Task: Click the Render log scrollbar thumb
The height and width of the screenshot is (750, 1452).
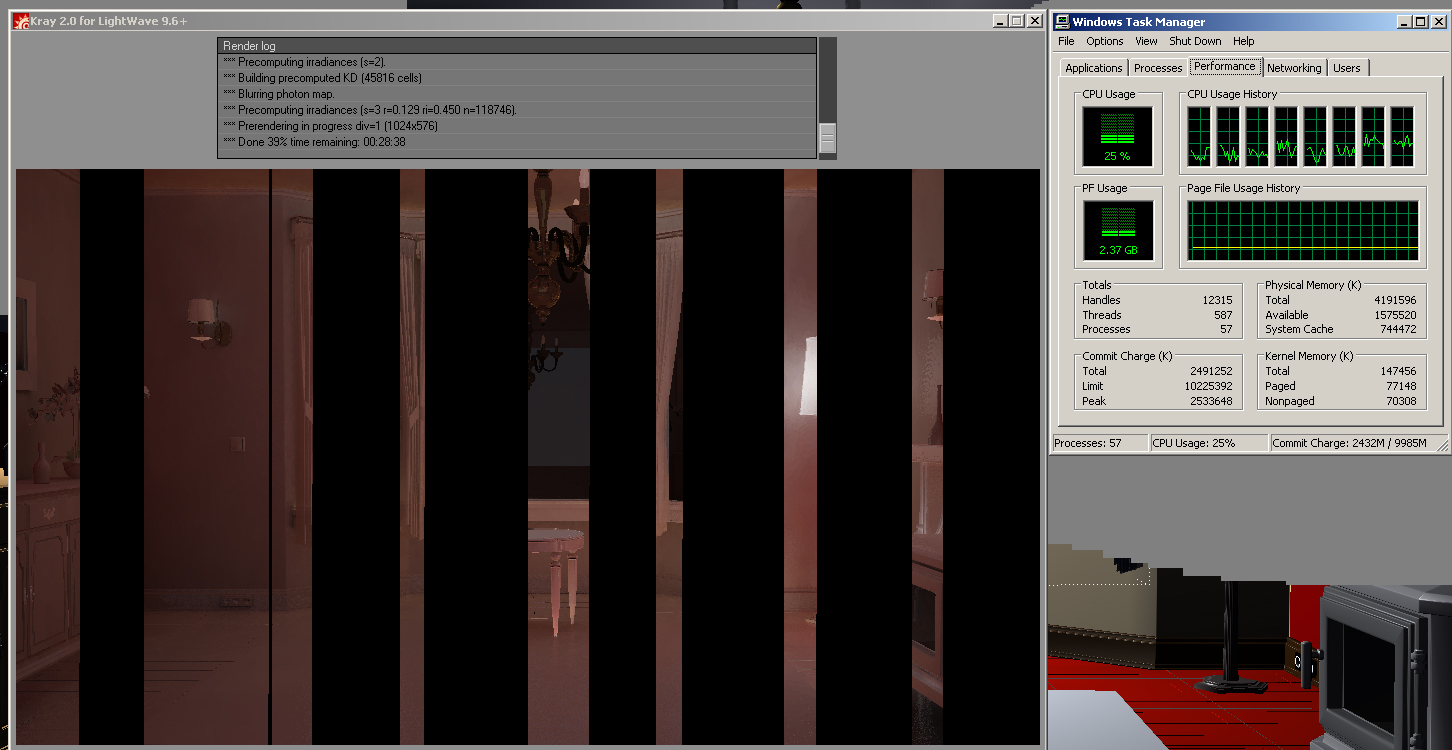Action: click(827, 138)
